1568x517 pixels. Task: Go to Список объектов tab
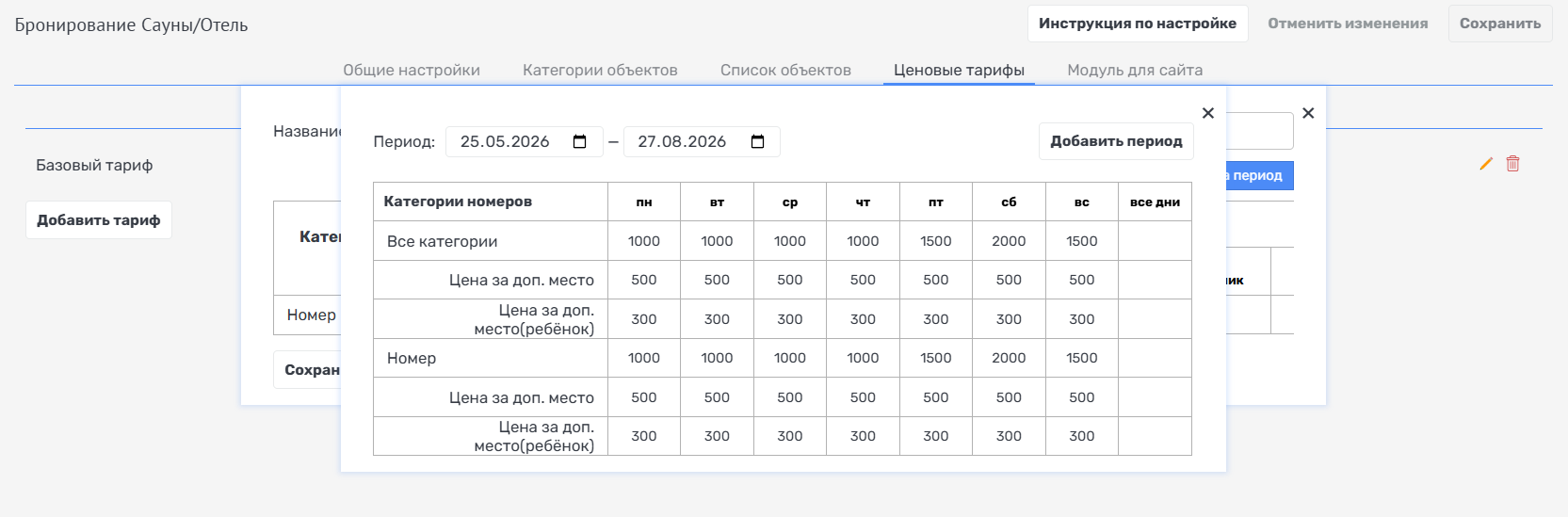(785, 70)
